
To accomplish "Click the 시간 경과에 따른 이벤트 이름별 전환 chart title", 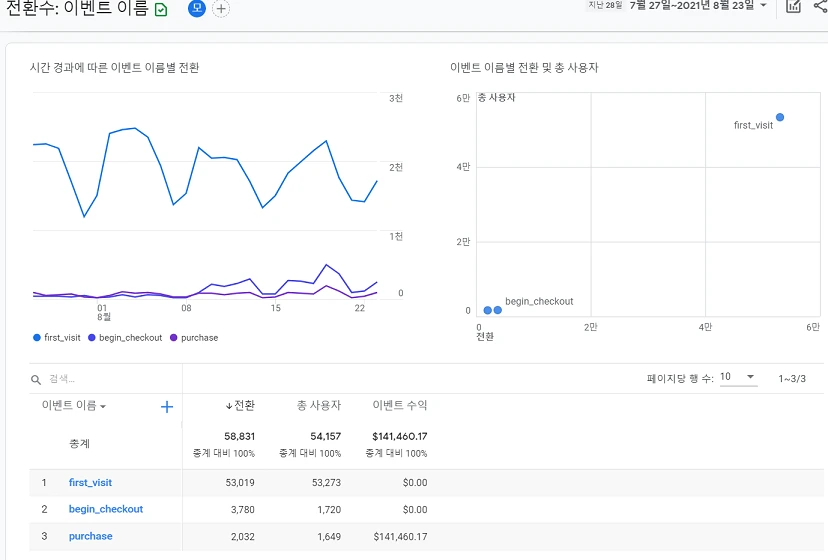I will click(x=115, y=68).
